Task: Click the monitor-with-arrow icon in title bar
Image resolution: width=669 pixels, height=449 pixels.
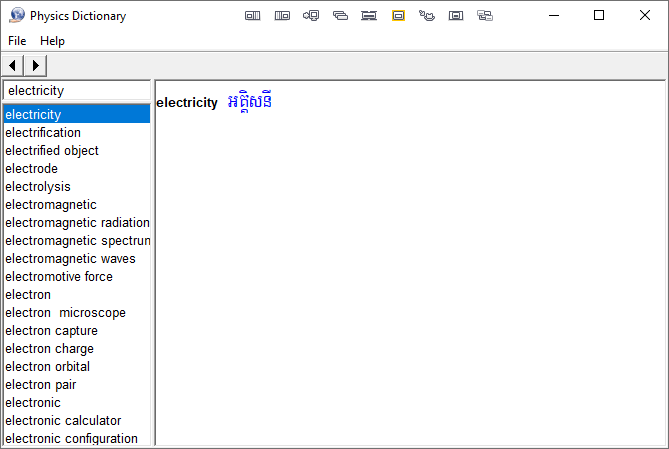Action: tap(311, 16)
